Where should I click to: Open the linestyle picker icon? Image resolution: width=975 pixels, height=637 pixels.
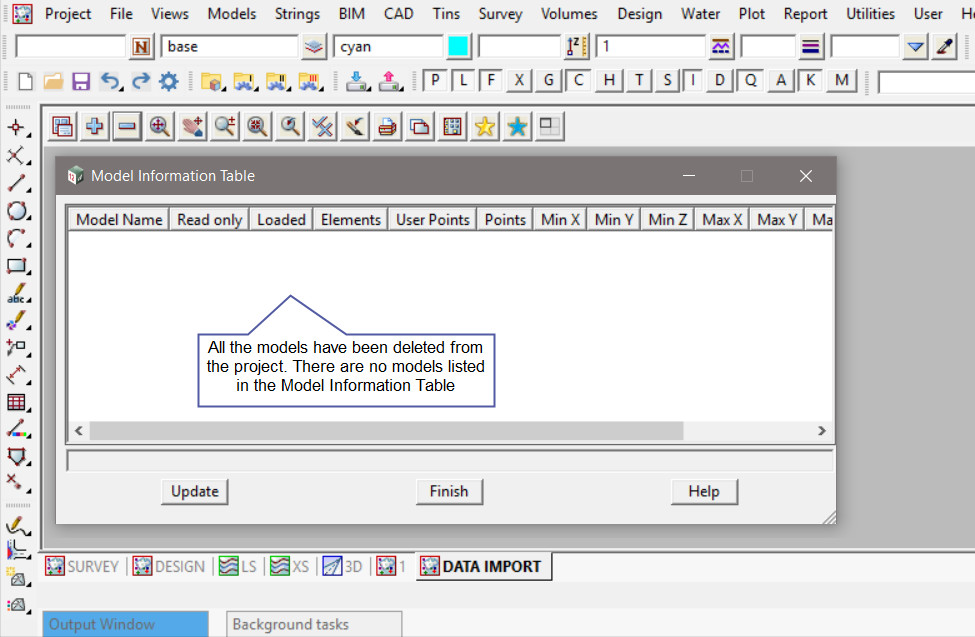click(x=721, y=47)
